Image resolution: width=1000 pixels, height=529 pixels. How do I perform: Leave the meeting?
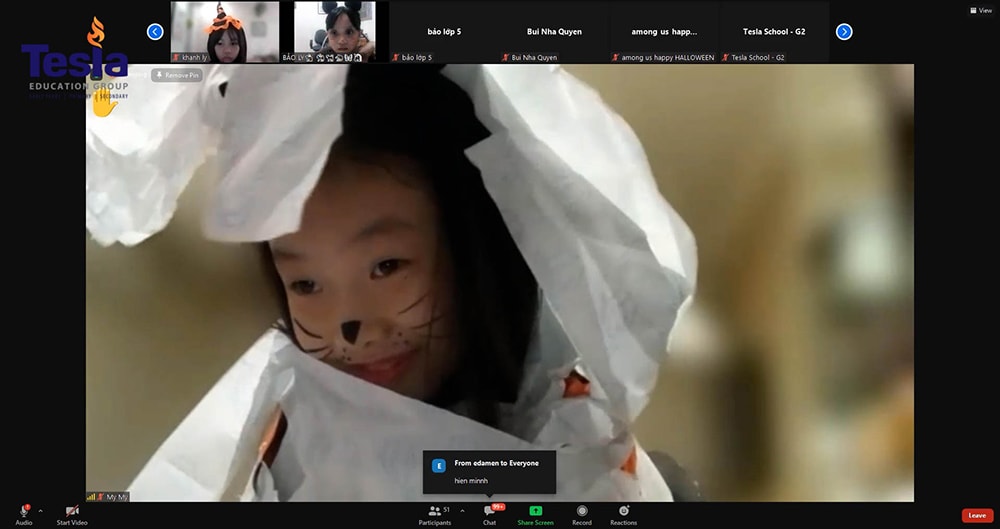977,516
